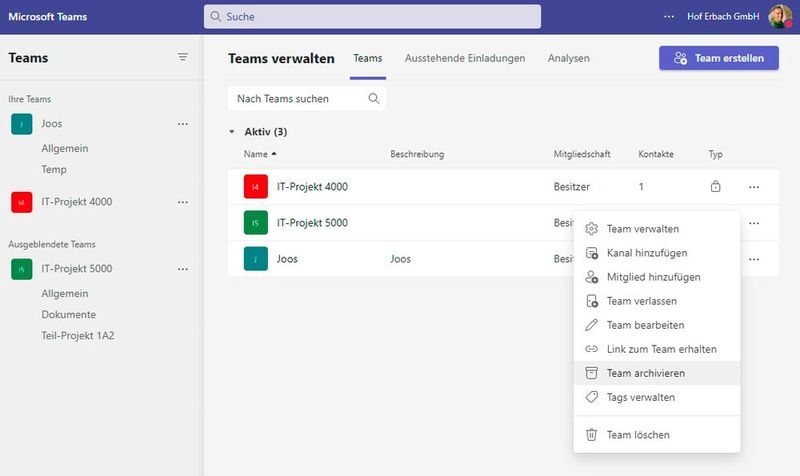800x476 pixels.
Task: Choose Link zum Team erhalten
Action: (657, 349)
